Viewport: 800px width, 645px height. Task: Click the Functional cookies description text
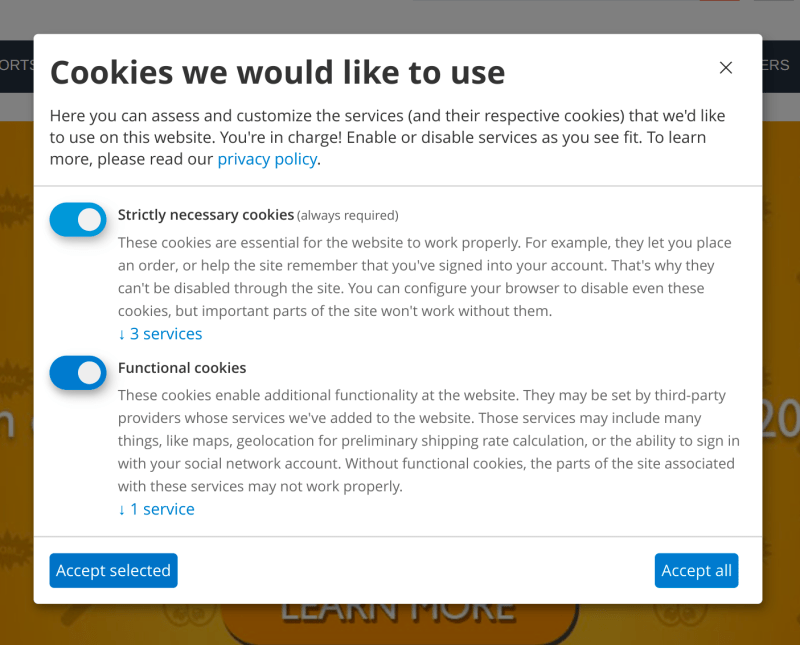coord(428,441)
